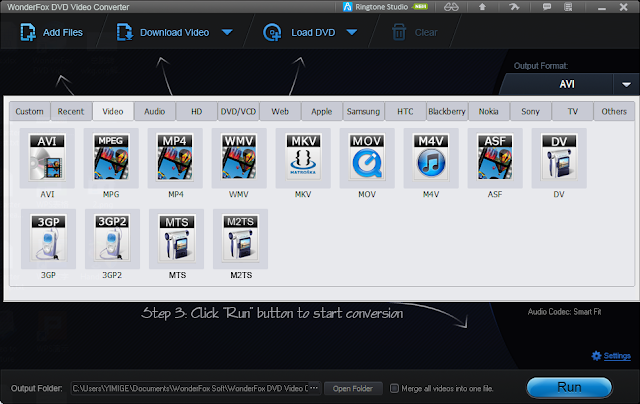Click the Add Files icon
640x404 pixels.
pos(28,32)
